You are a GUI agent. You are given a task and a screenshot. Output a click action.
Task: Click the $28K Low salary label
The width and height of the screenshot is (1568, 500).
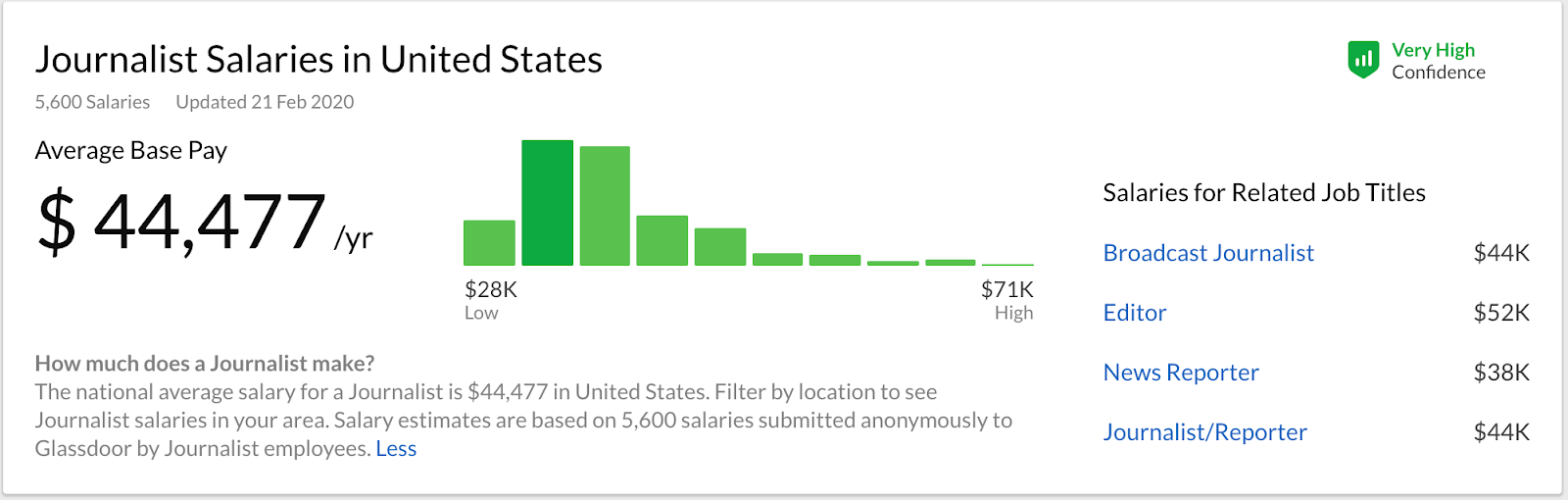point(491,300)
